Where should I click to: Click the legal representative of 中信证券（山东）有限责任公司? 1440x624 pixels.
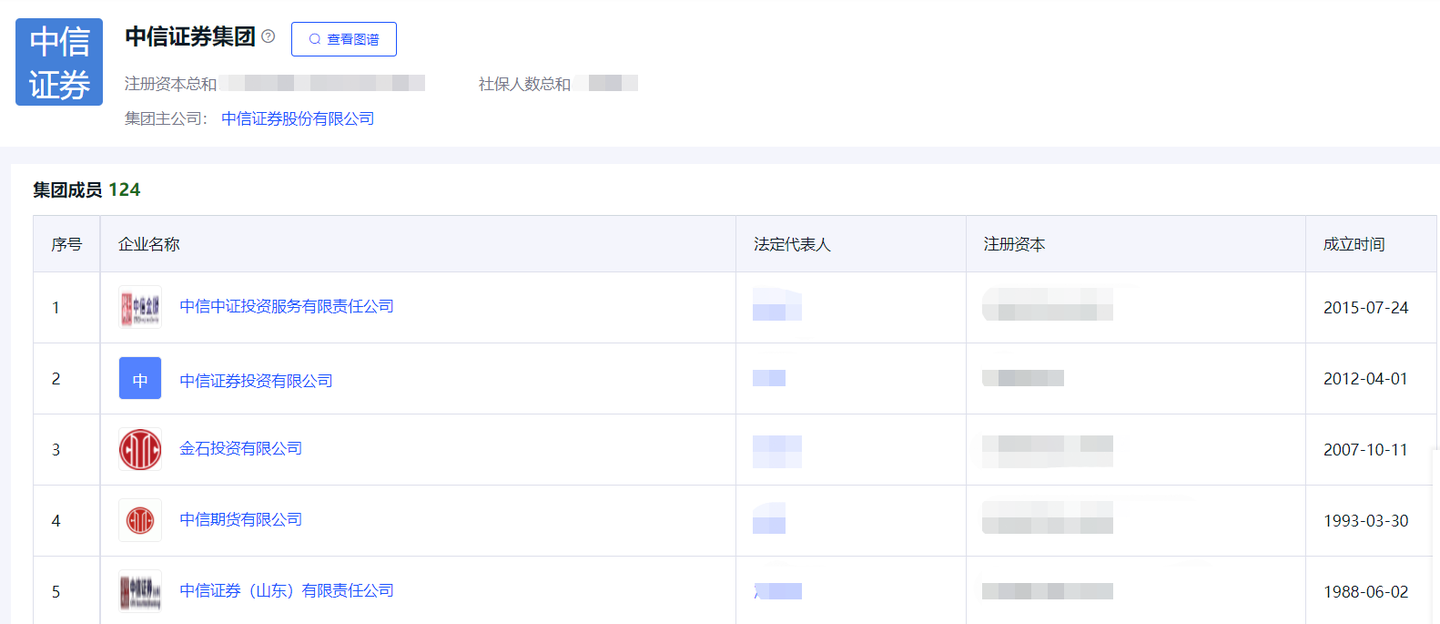click(x=777, y=591)
